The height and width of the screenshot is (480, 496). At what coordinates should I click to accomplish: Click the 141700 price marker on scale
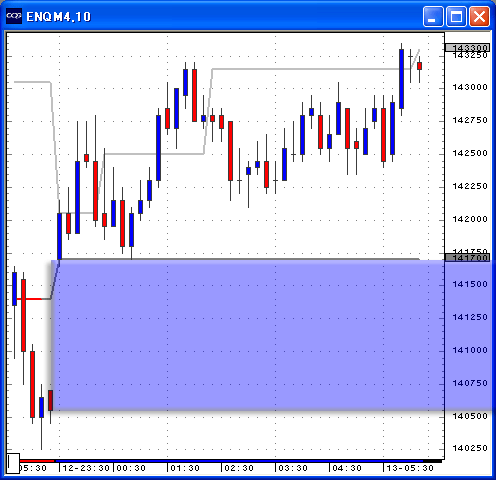(x=468, y=257)
